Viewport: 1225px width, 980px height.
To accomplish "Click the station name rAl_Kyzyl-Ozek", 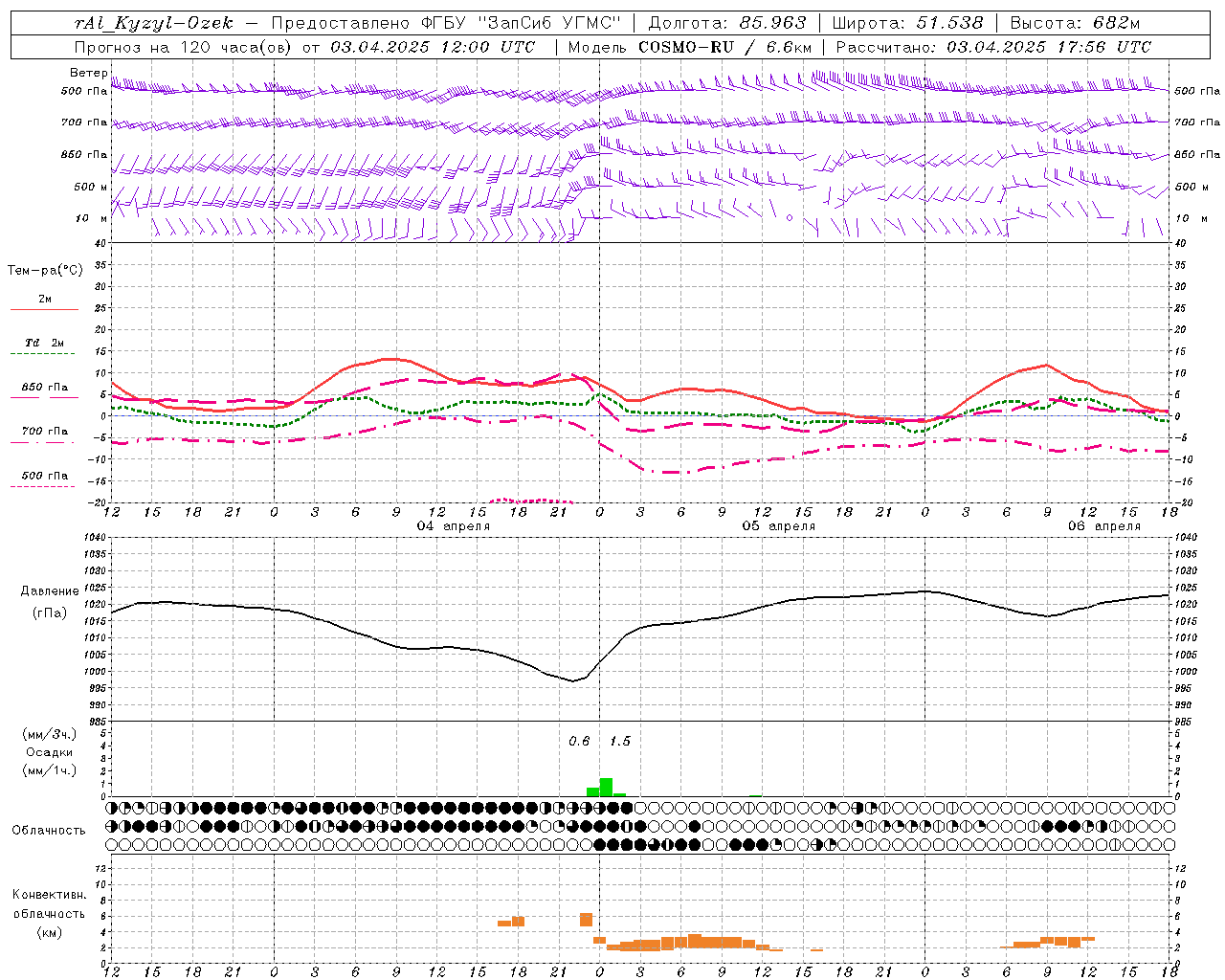I will 153,24.
